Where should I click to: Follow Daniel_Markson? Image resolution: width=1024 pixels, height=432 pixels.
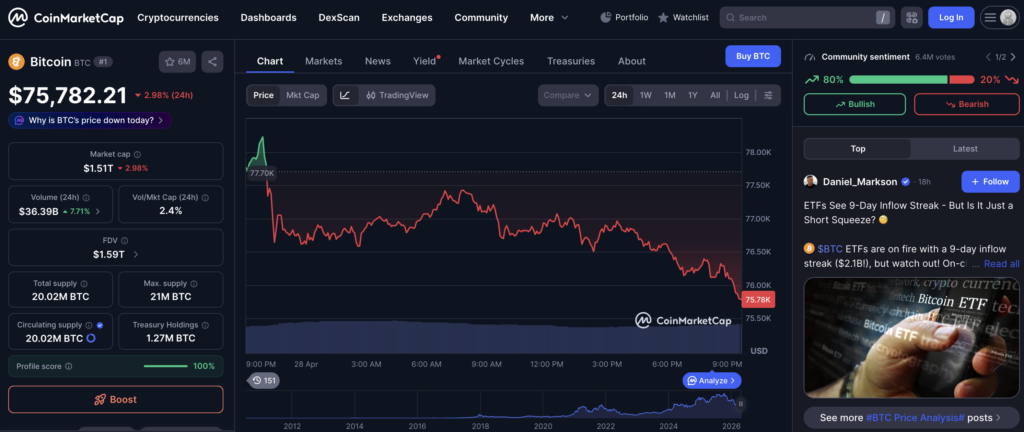(990, 181)
